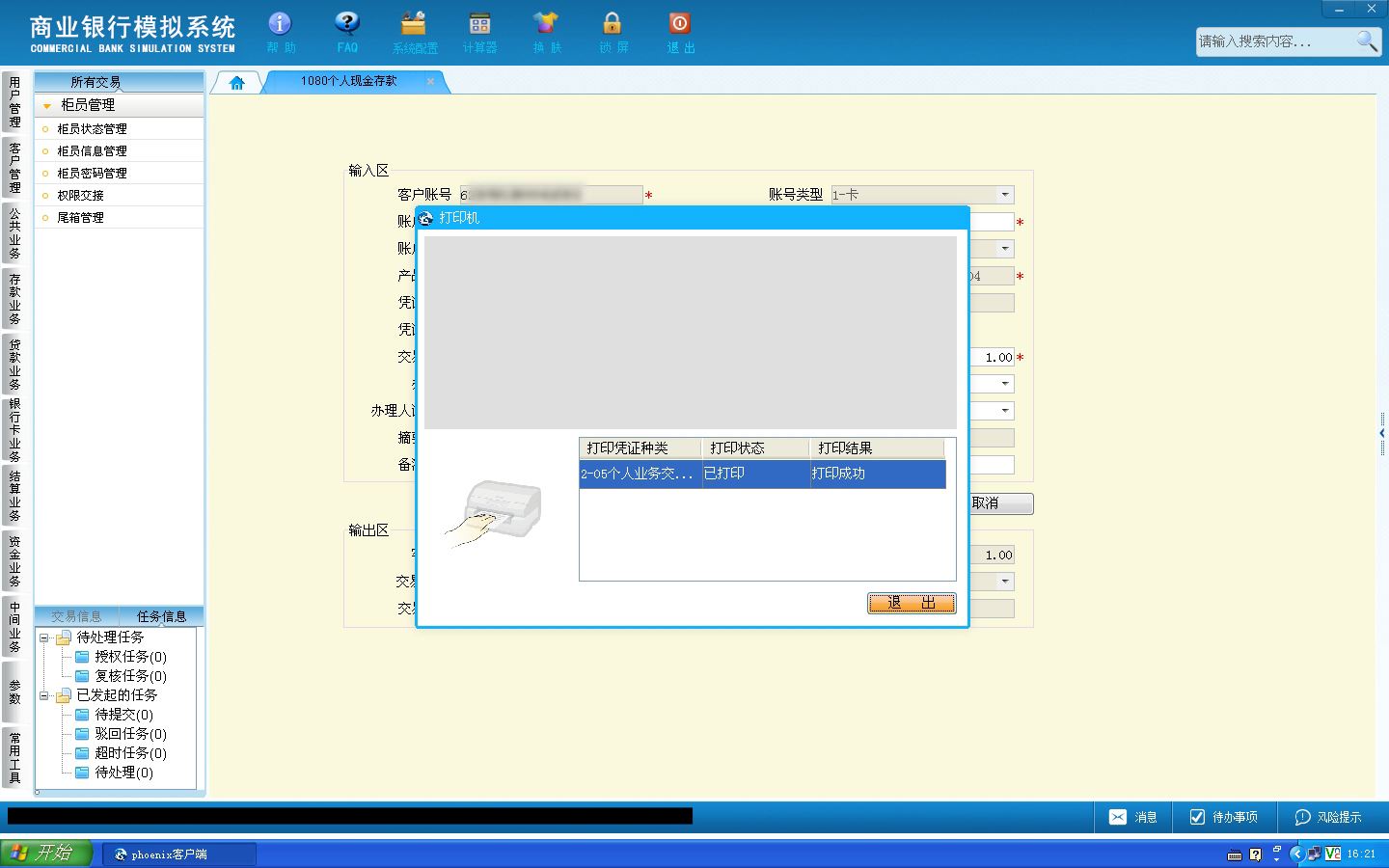Open 系统配置 system settings icon

pyautogui.click(x=414, y=32)
